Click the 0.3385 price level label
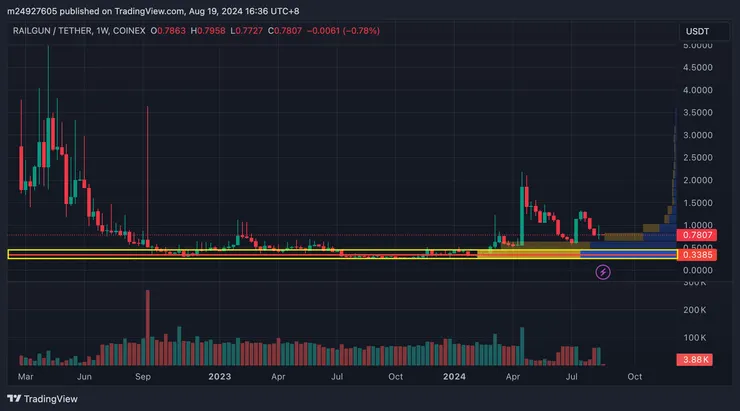Viewport: 740px width, 411px height. (x=697, y=255)
